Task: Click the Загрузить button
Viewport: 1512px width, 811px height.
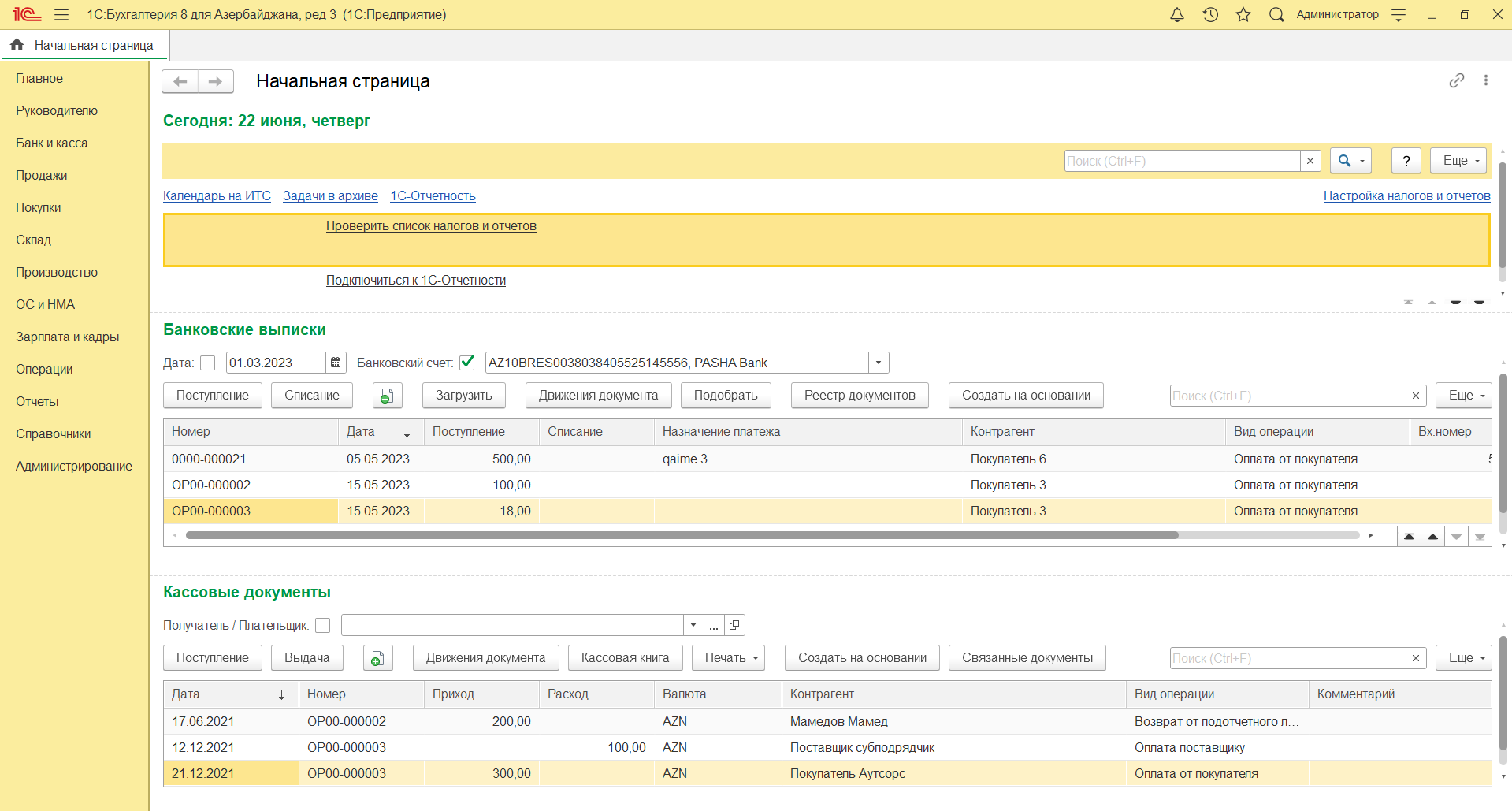Action: click(x=463, y=396)
